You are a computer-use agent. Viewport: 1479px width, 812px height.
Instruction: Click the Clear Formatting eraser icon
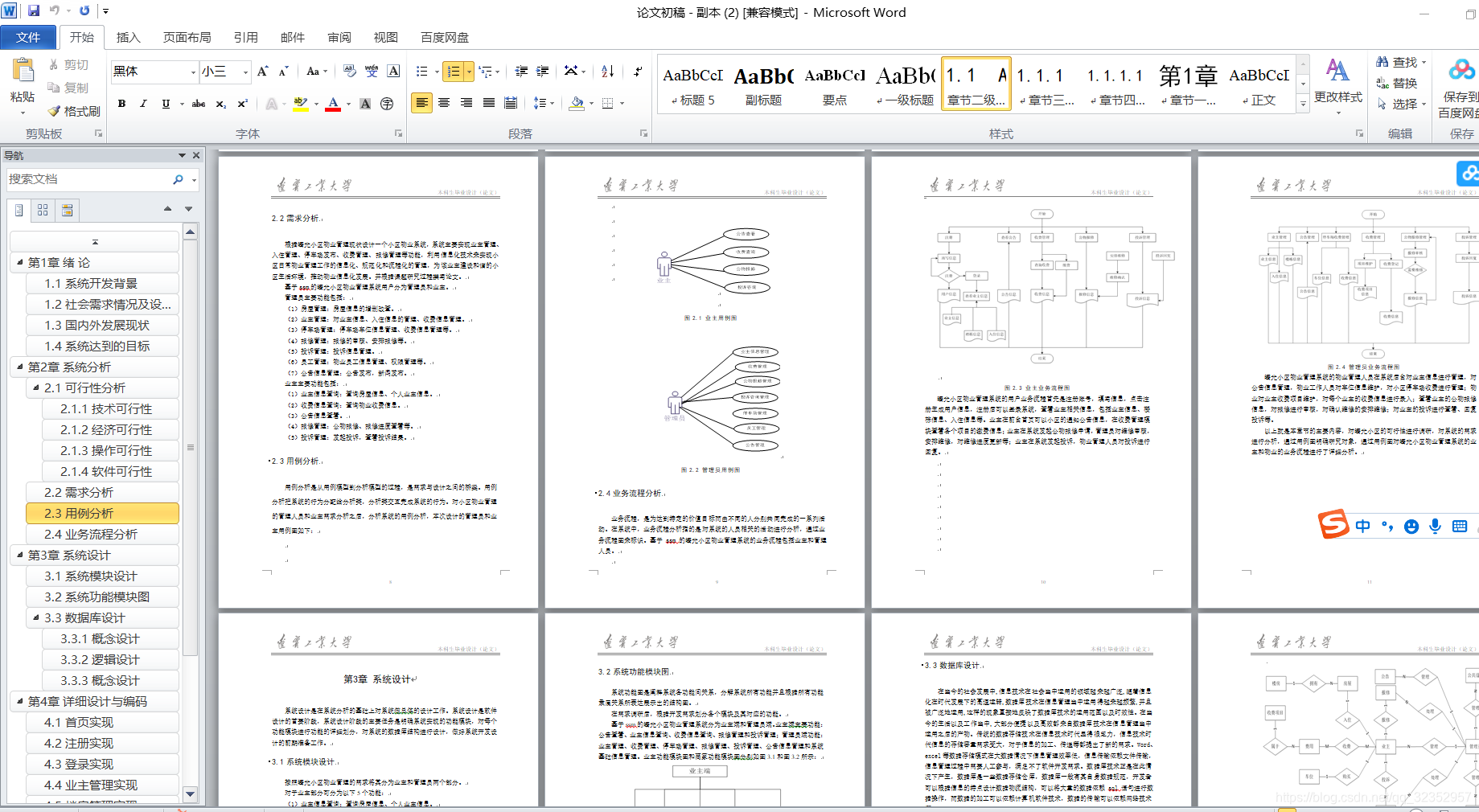[x=349, y=72]
